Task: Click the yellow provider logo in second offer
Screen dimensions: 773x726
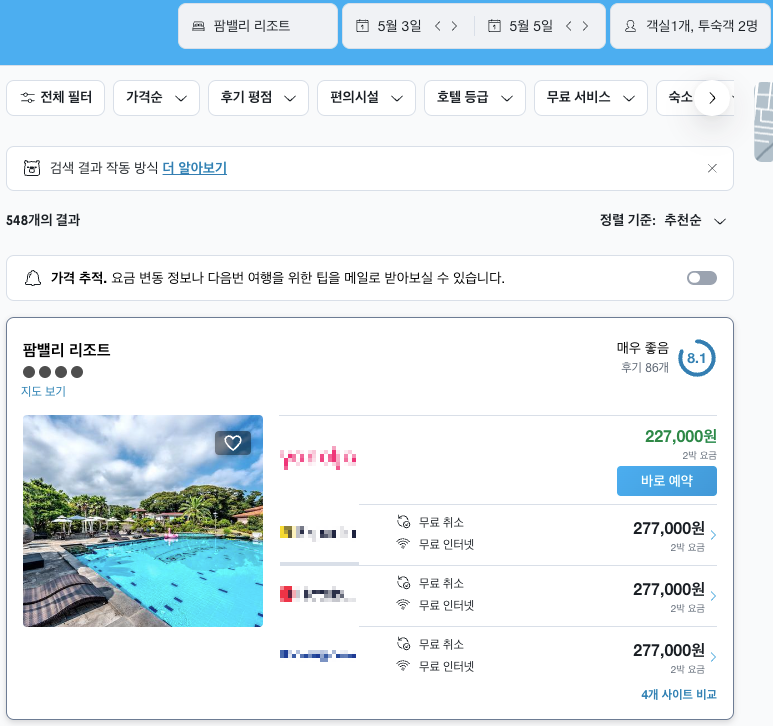Action: 318,533
